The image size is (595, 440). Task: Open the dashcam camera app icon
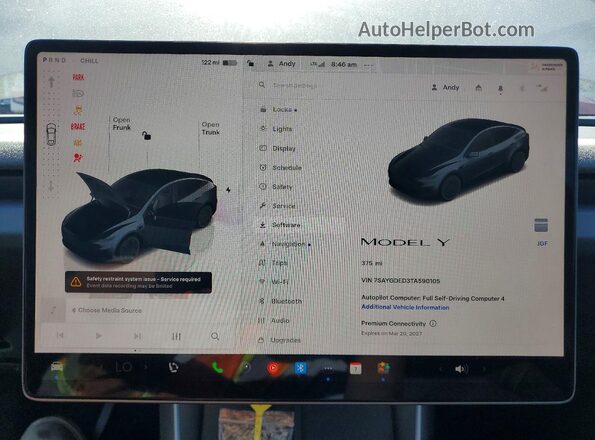pos(246,367)
